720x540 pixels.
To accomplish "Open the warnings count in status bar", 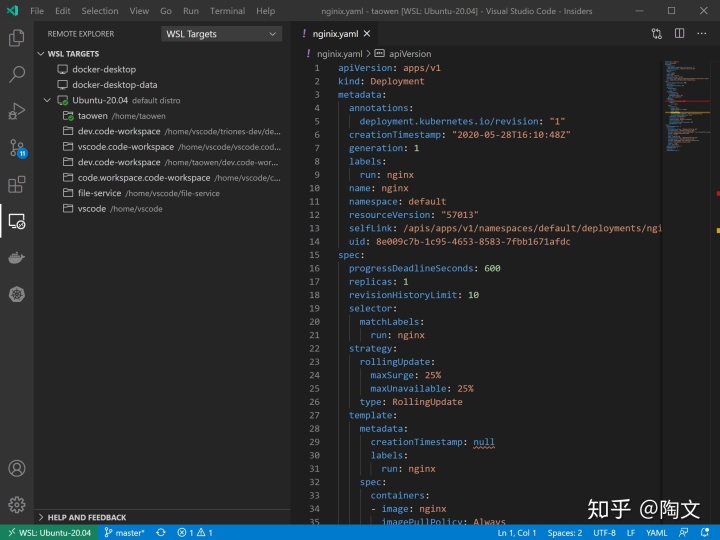I will coord(205,533).
